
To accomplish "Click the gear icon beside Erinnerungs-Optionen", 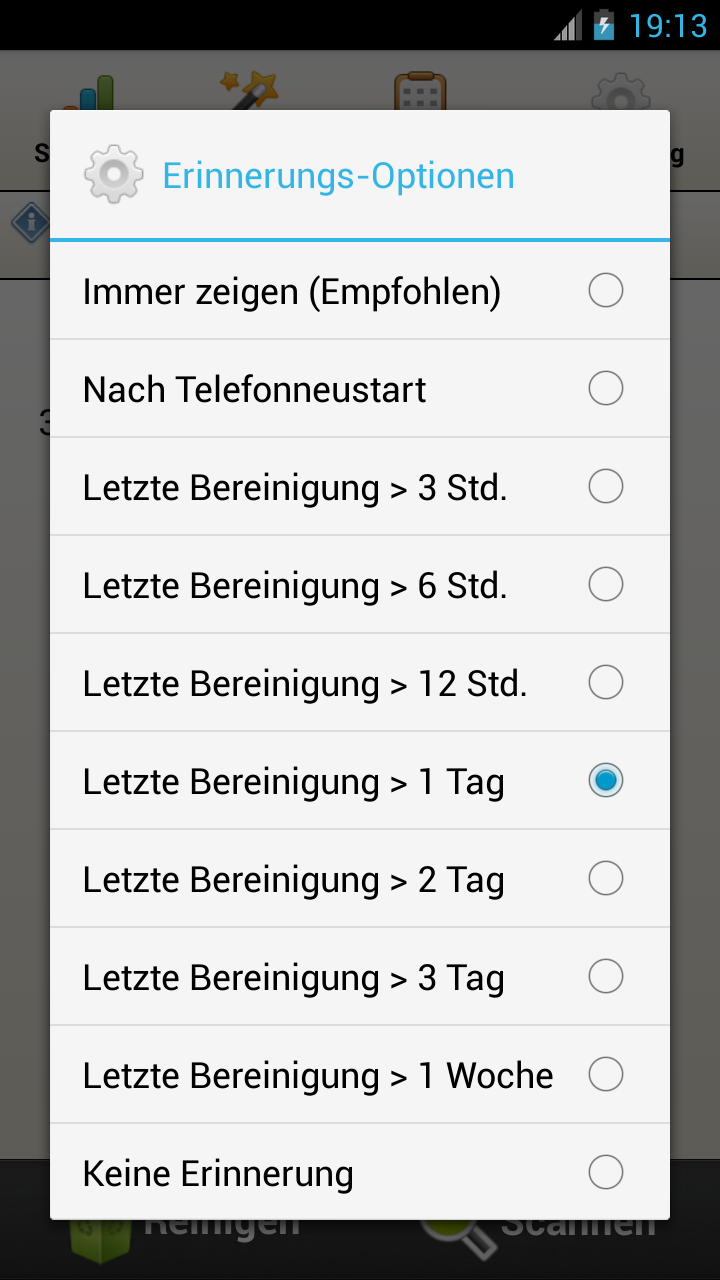I will coord(114,175).
